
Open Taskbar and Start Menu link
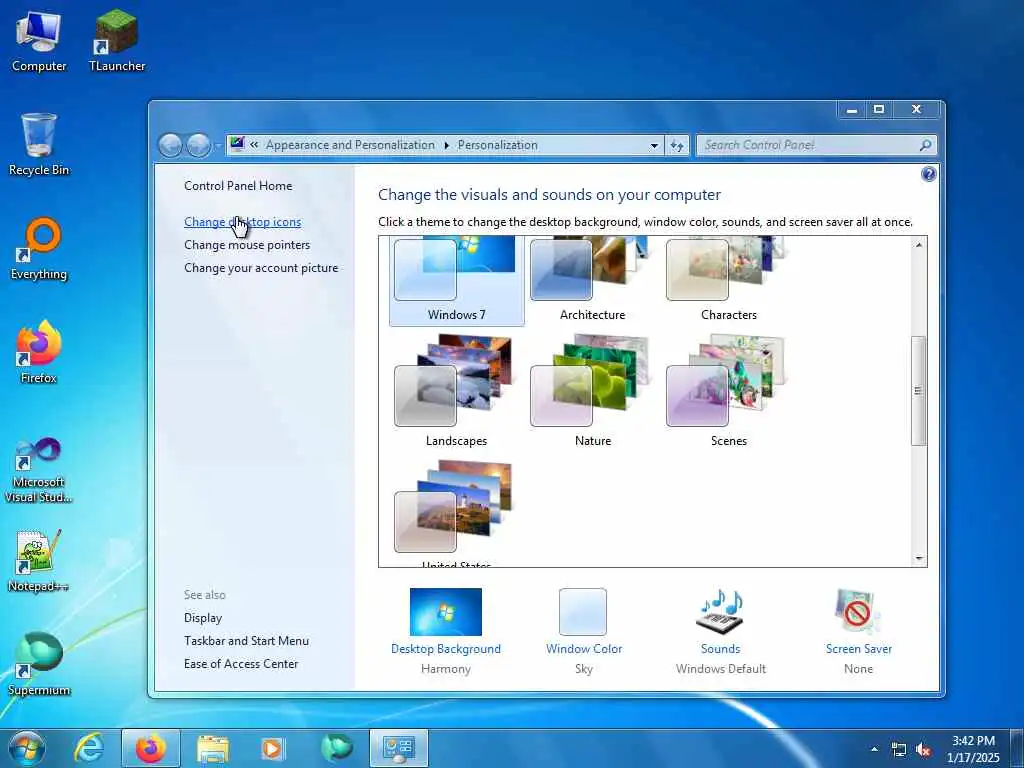coord(246,641)
